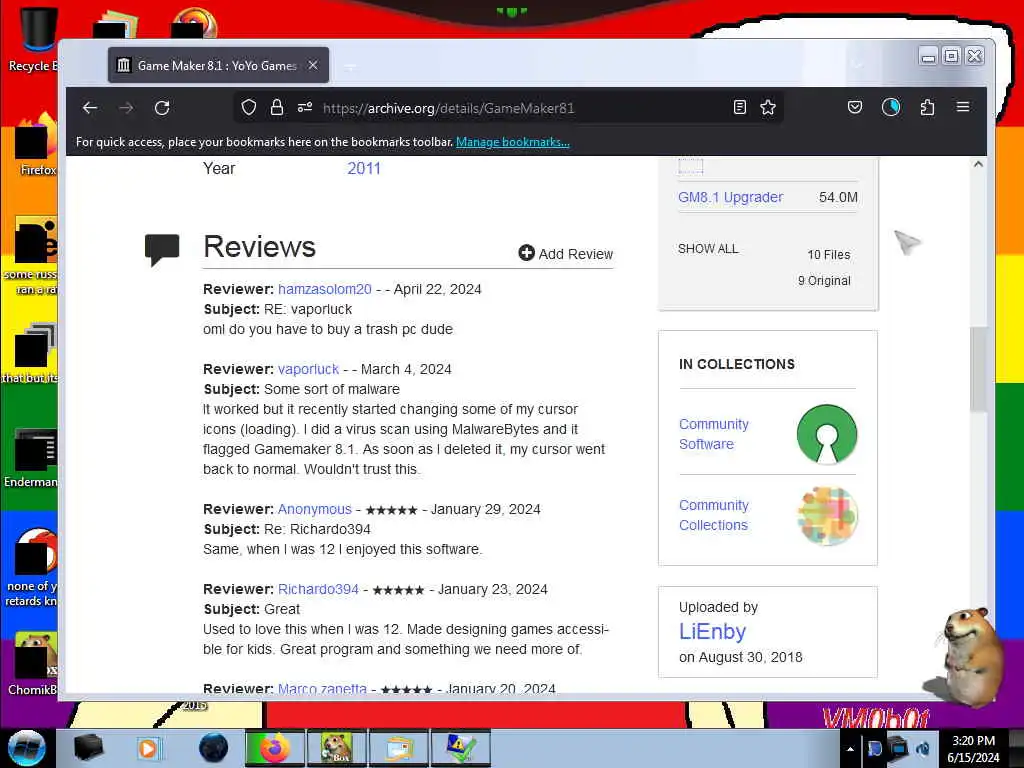Image resolution: width=1024 pixels, height=768 pixels.
Task: Click the 2011 year link
Action: [x=364, y=168]
